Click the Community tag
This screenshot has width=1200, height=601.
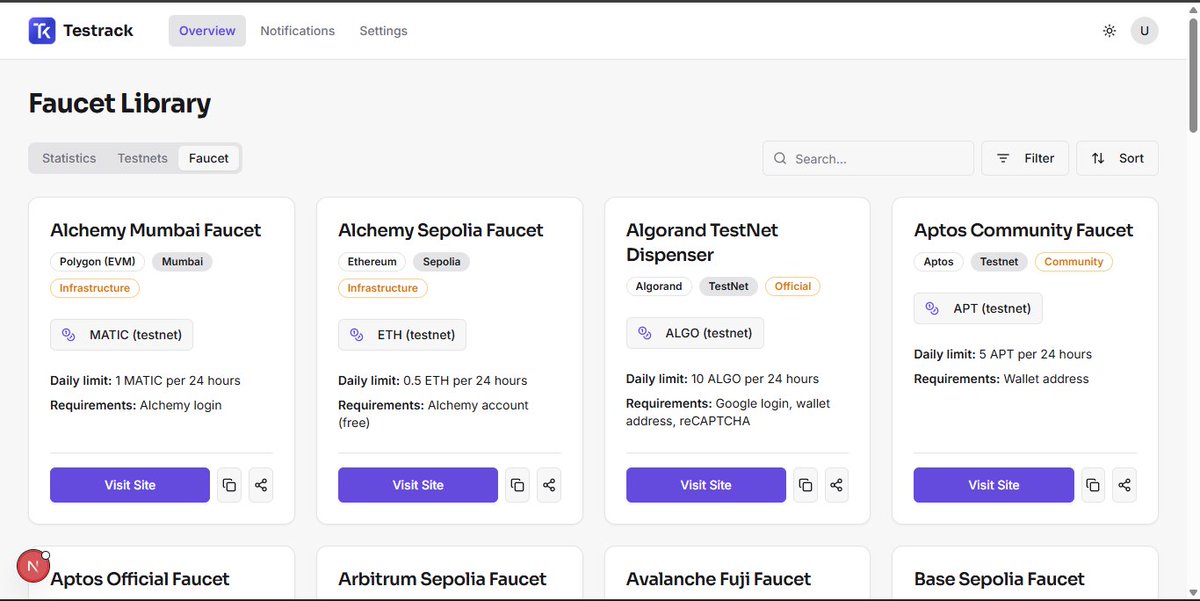click(x=1074, y=262)
